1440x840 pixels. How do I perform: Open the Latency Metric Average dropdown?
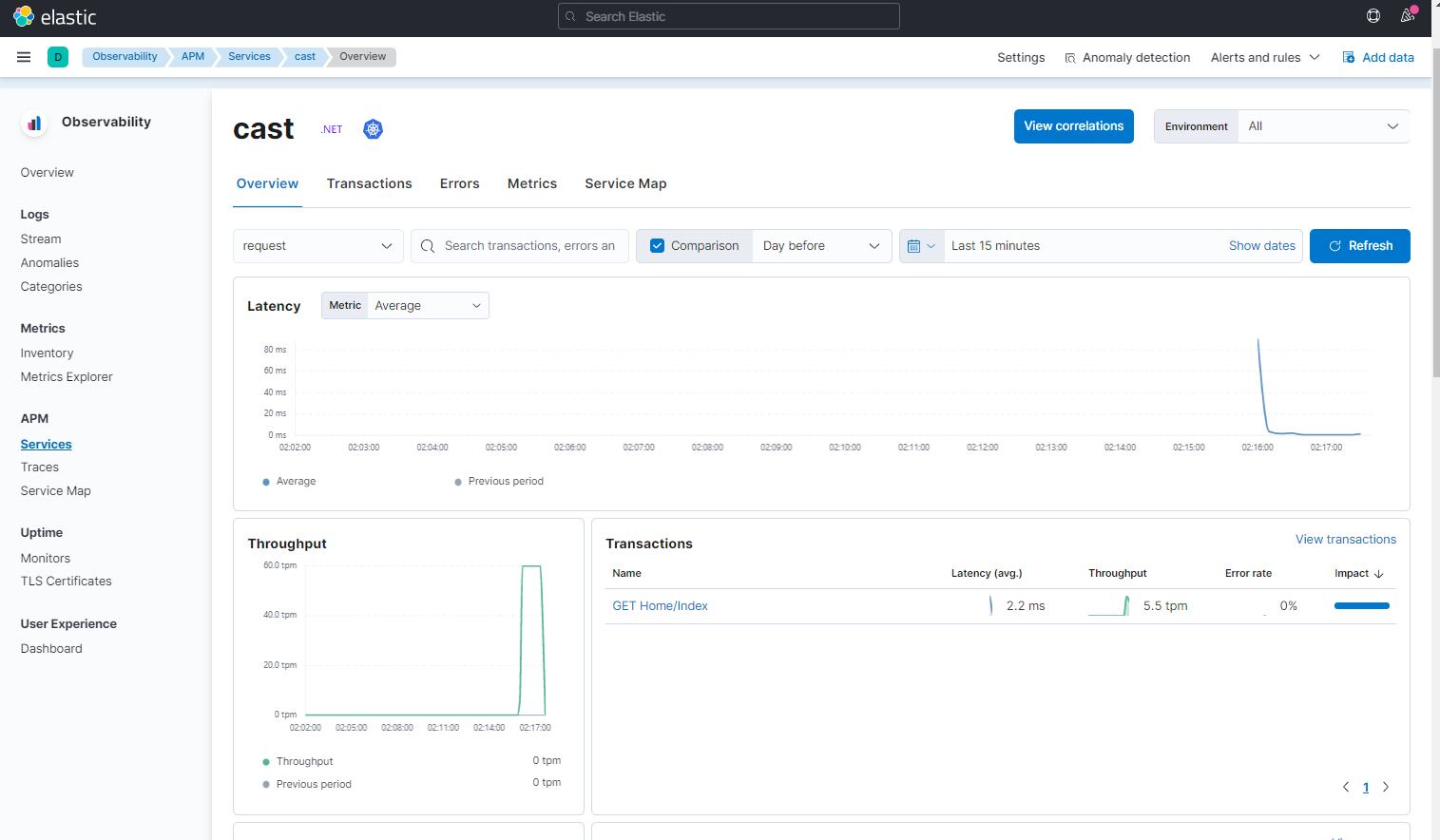click(428, 306)
